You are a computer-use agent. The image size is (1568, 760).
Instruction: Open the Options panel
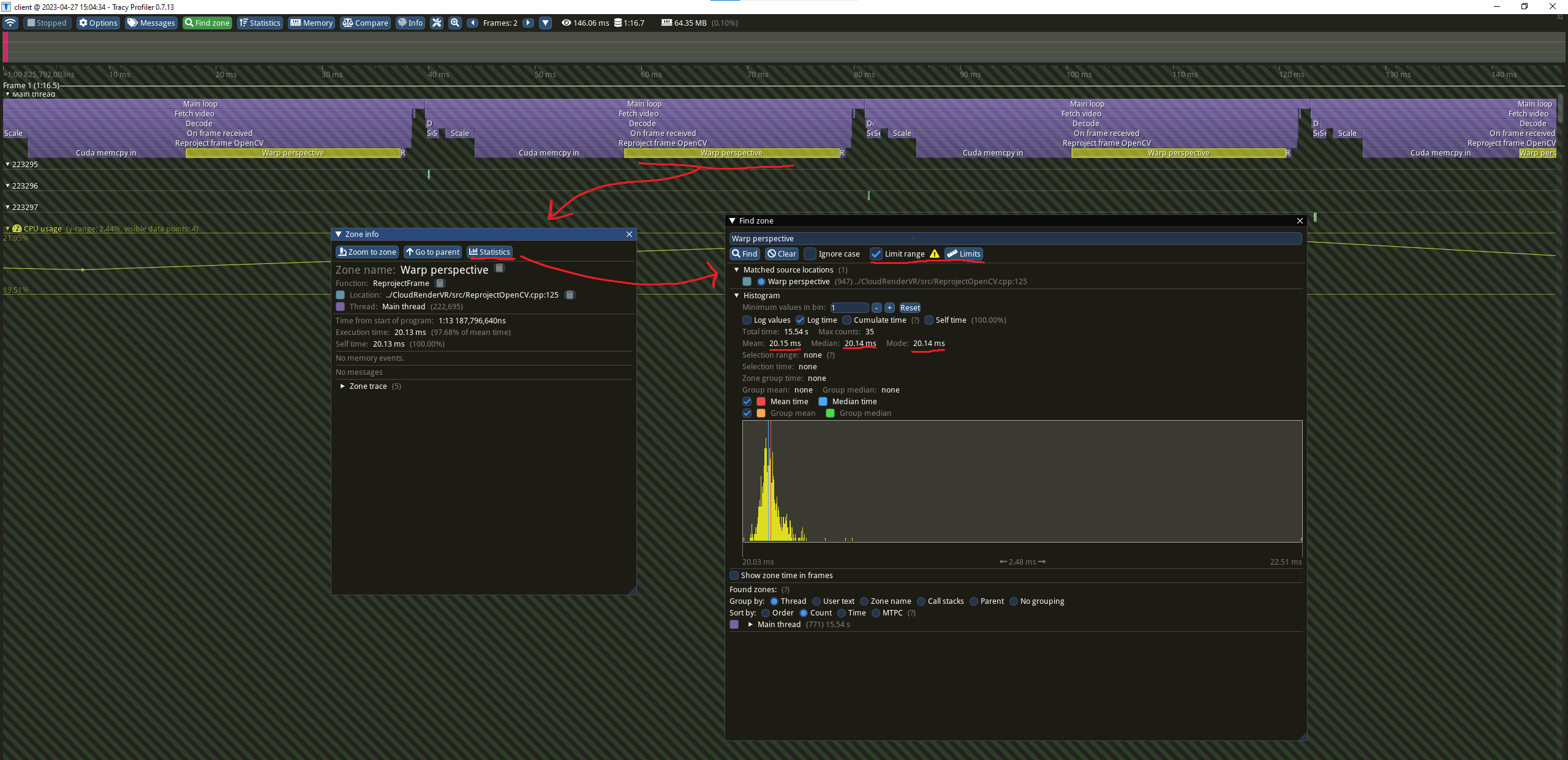(98, 23)
